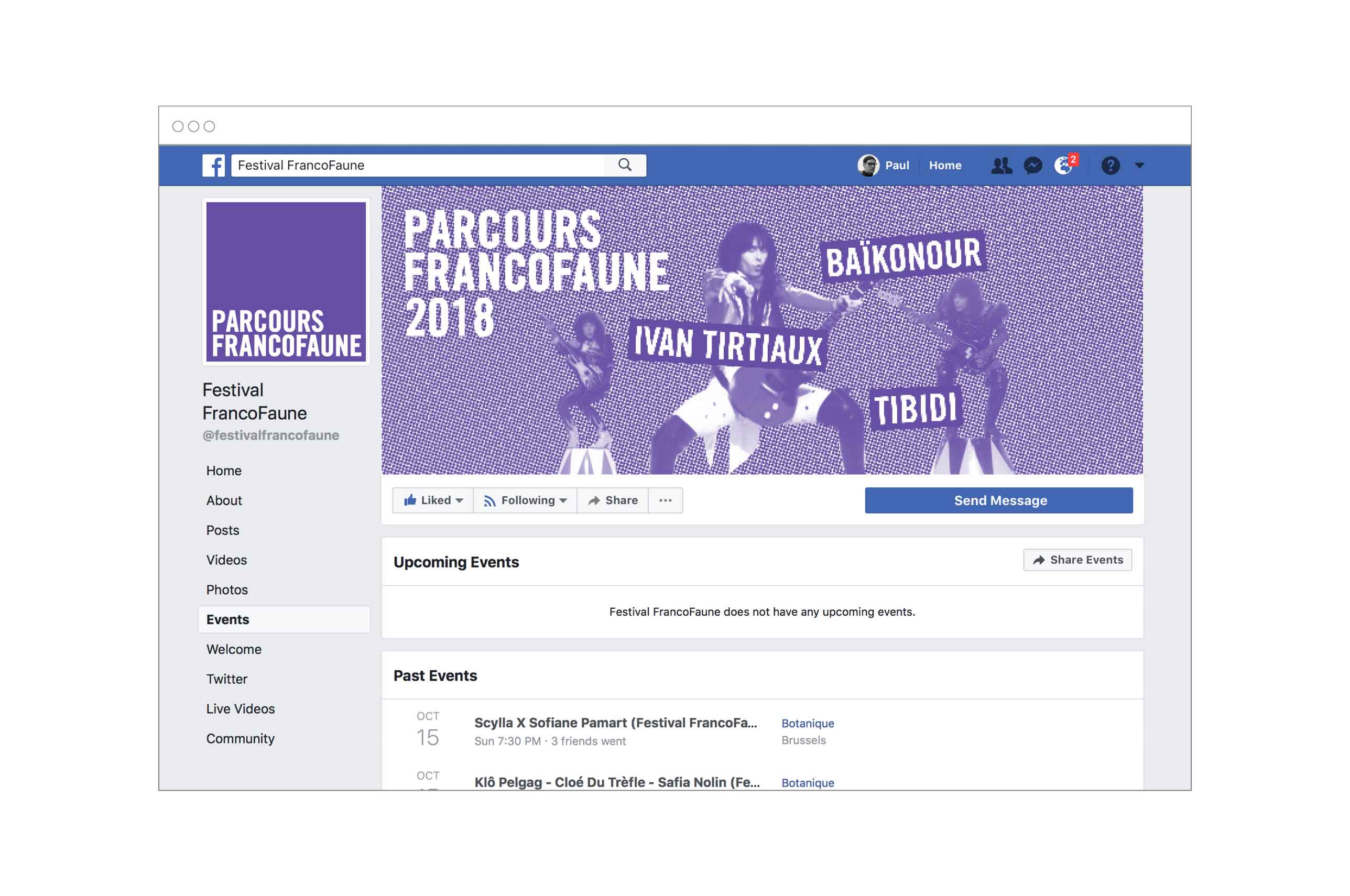The width and height of the screenshot is (1350, 896).
Task: Click the Festival FrancoFaune page title
Action: (x=254, y=402)
